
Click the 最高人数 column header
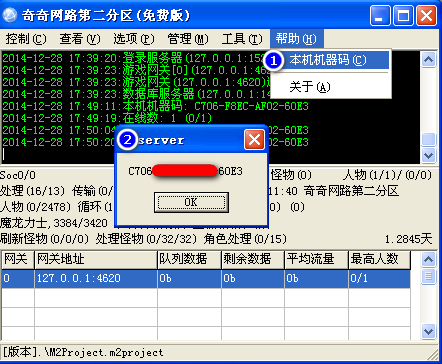pos(380,260)
